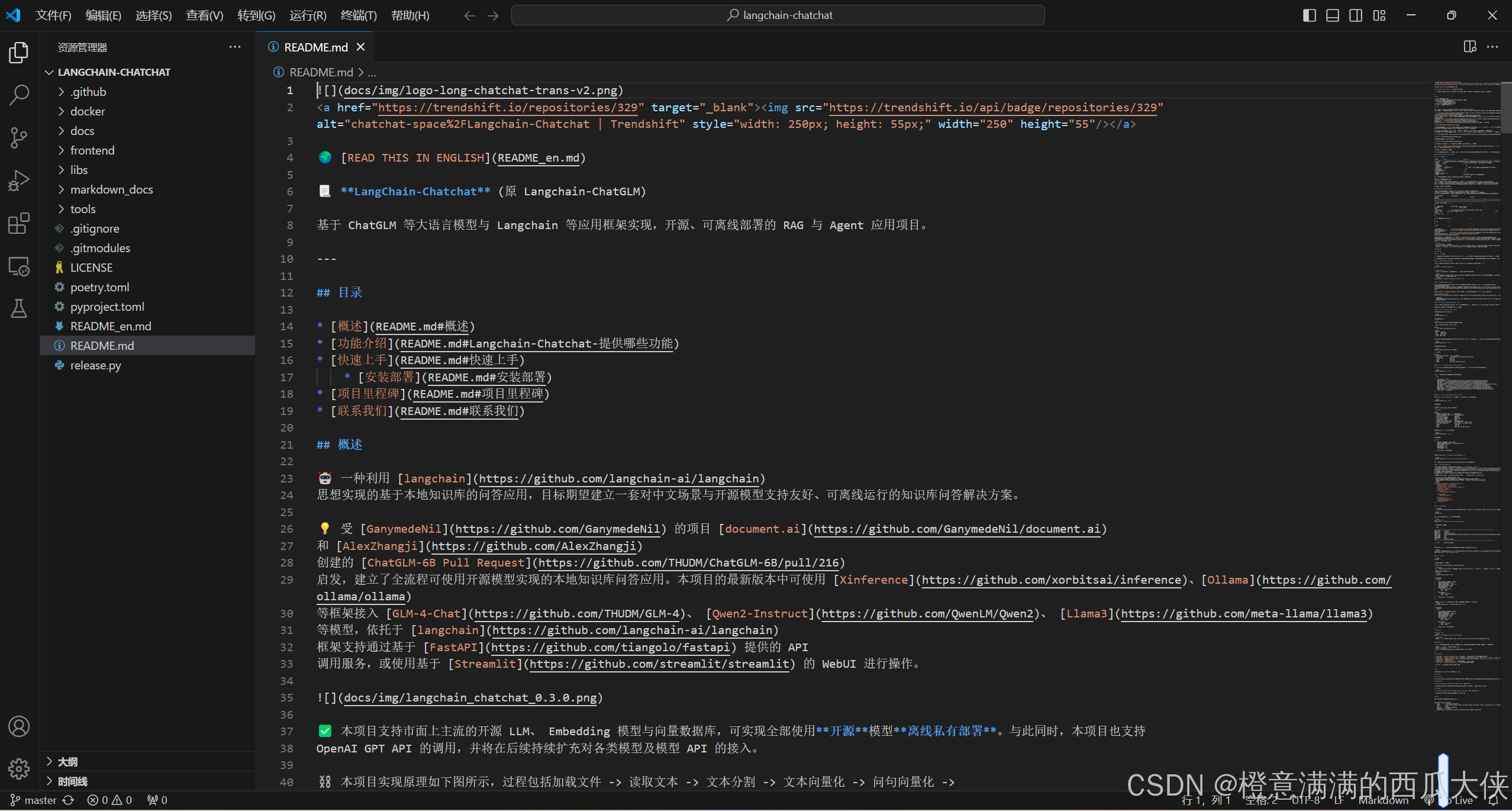1512x811 pixels.
Task: Click the langchain GitHub URL on line 23
Action: click(619, 479)
